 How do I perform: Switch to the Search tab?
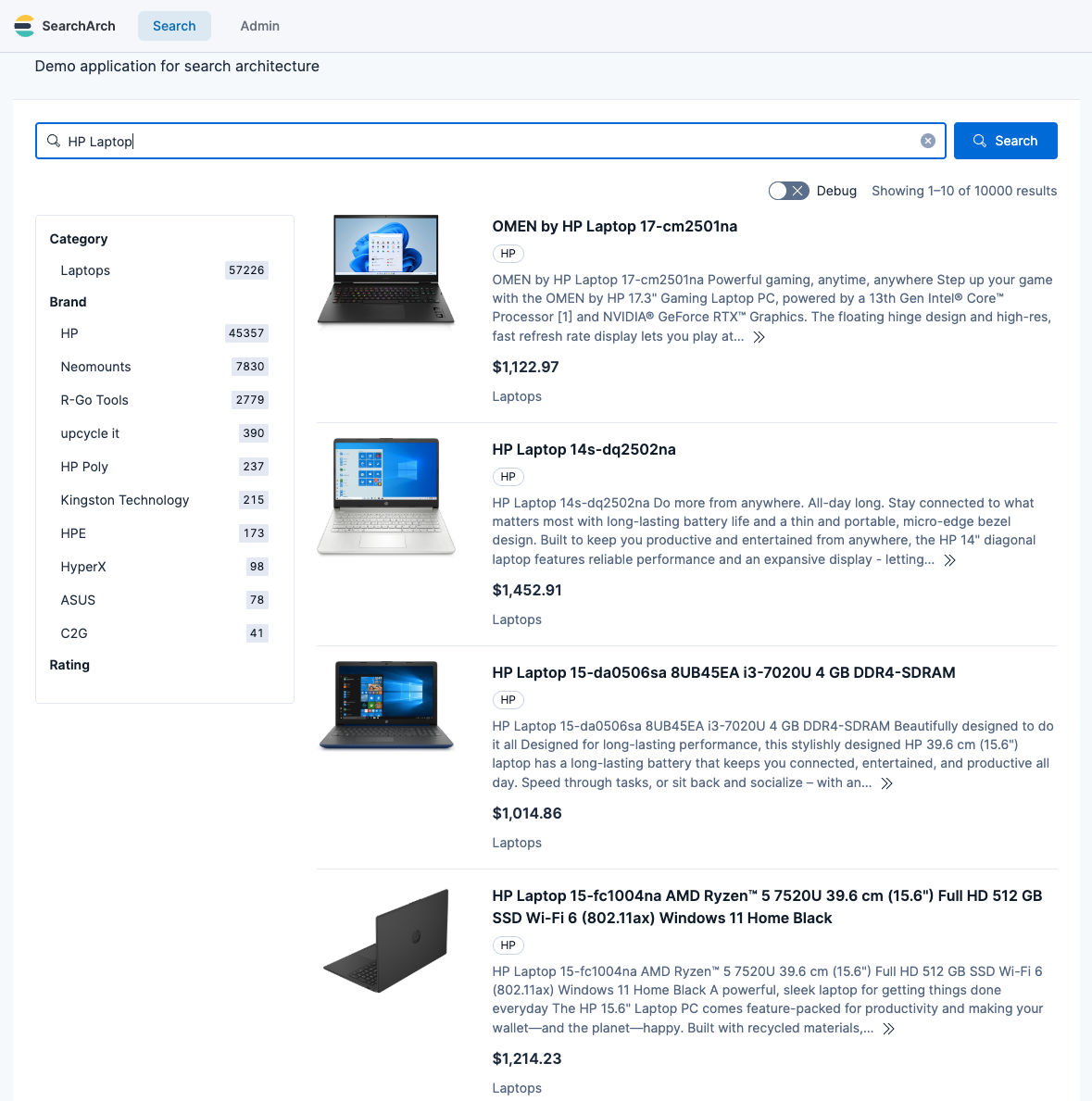pos(174,26)
